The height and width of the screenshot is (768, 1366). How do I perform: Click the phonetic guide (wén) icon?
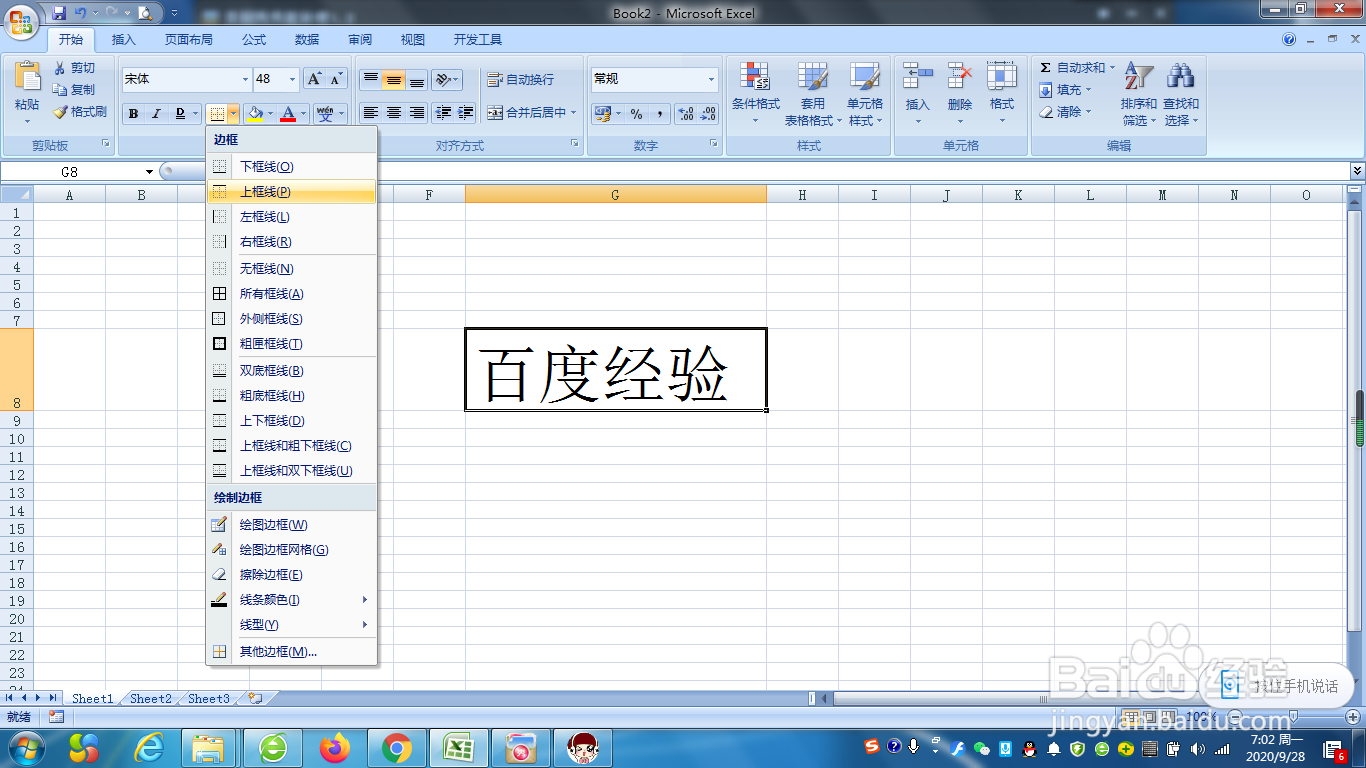(x=325, y=114)
